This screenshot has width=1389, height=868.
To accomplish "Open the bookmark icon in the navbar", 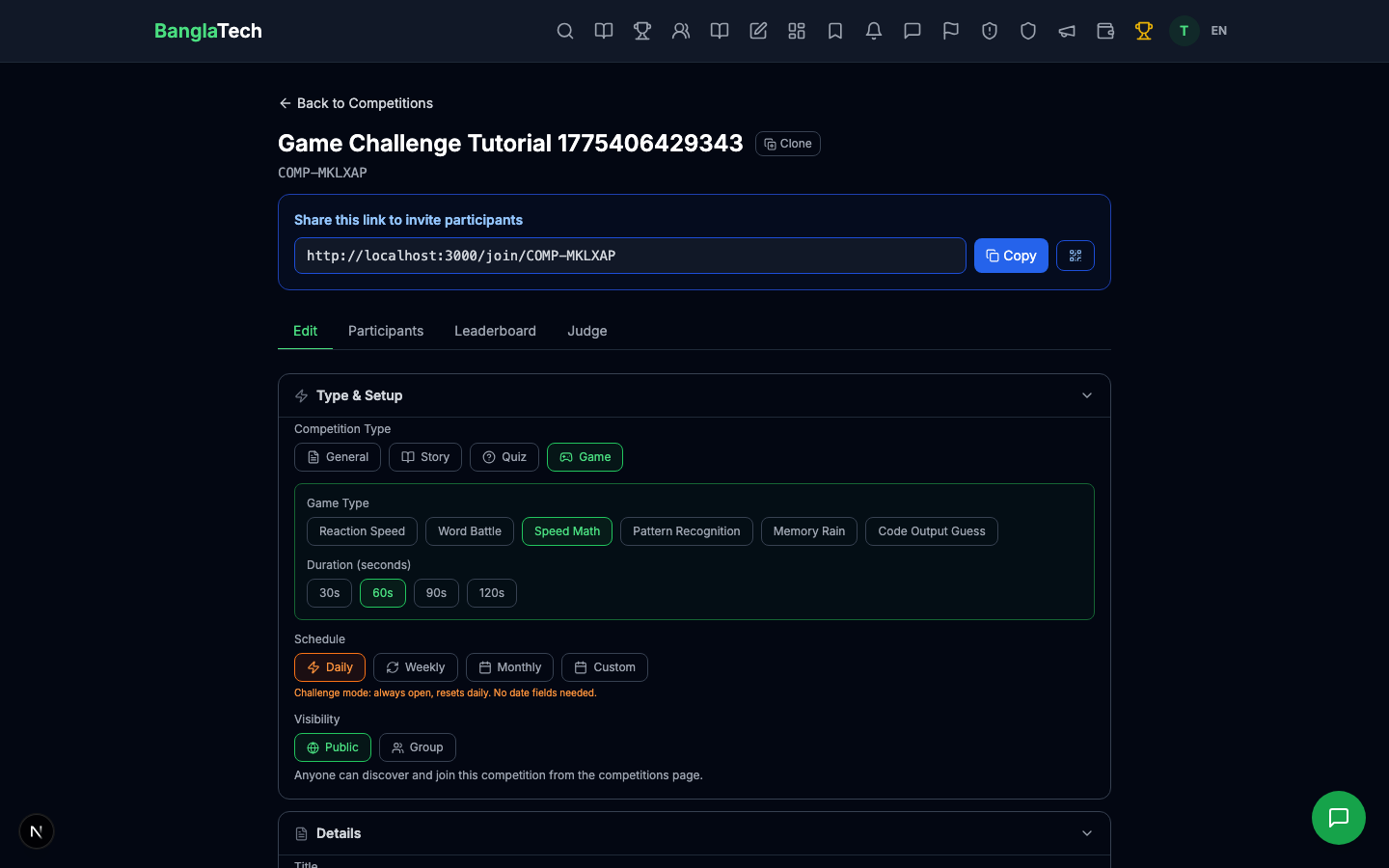I will pyautogui.click(x=835, y=31).
